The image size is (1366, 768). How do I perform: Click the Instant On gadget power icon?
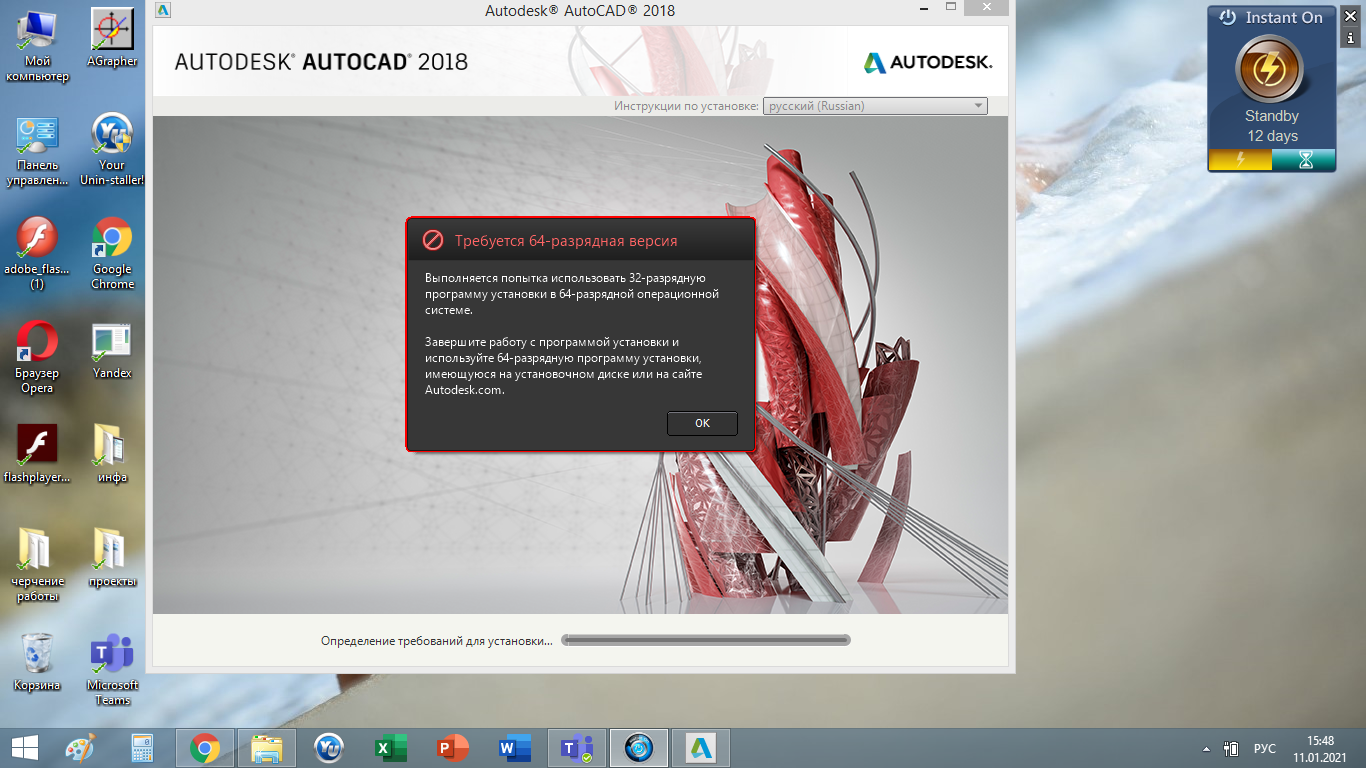[1228, 17]
